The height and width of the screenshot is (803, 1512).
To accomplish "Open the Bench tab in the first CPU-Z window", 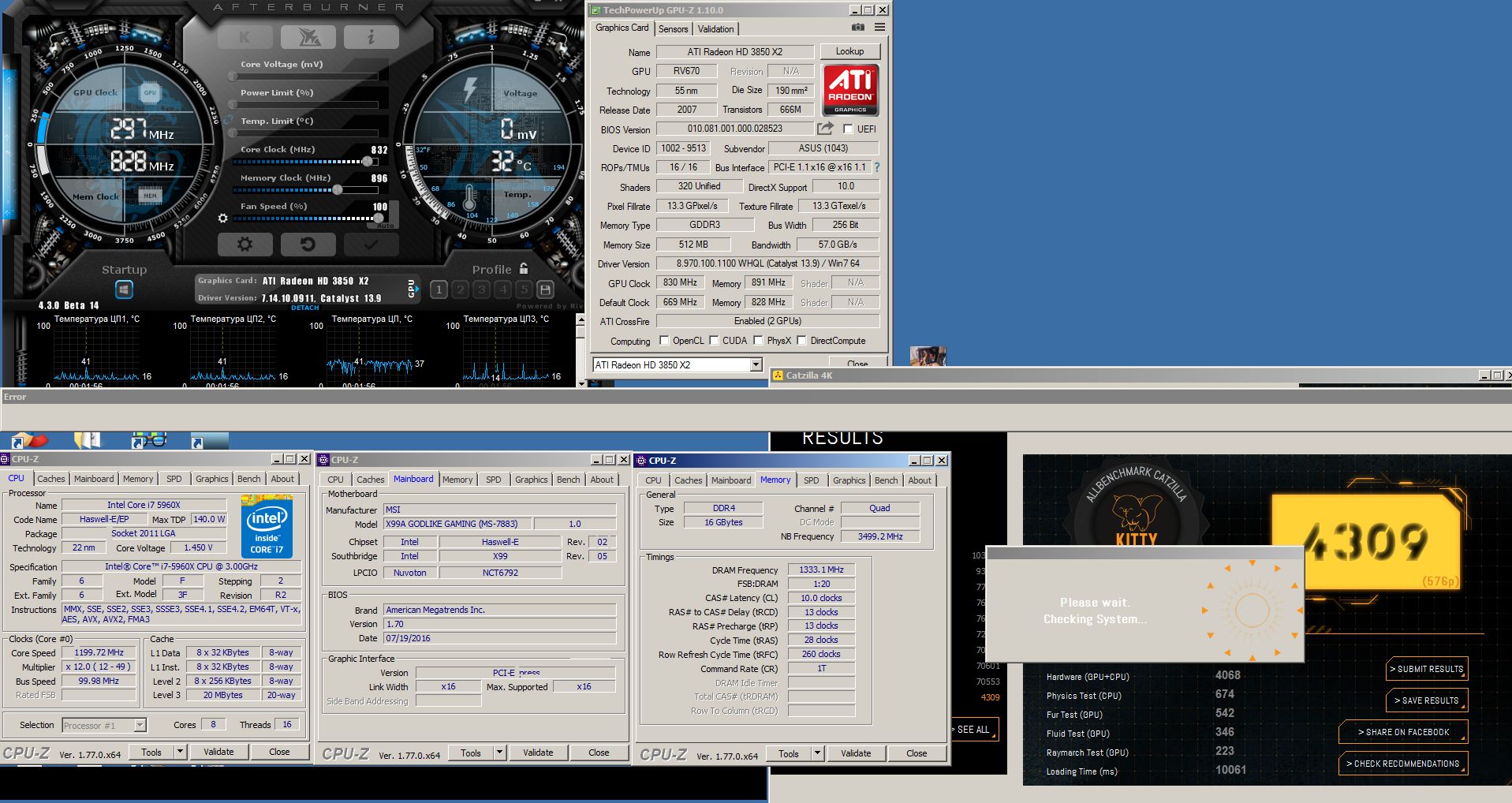I will (x=248, y=479).
